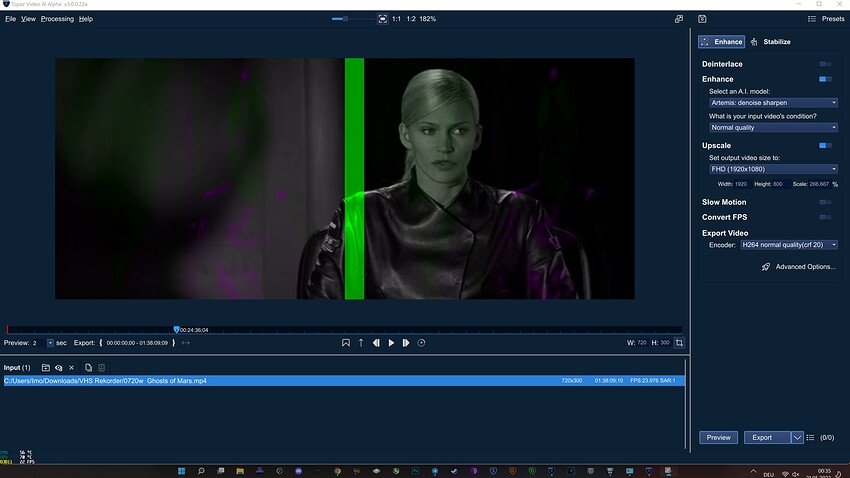Viewport: 850px width, 478px height.
Task: Turn off the Upscale switch
Action: 825,146
